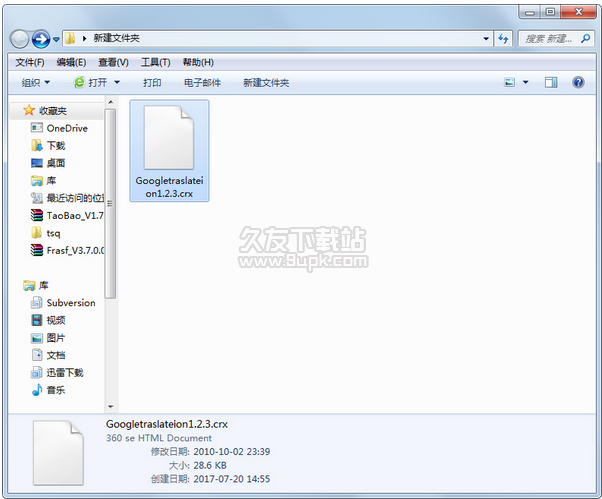Select the 库 libraries group header
The width and height of the screenshot is (602, 499).
(43, 285)
